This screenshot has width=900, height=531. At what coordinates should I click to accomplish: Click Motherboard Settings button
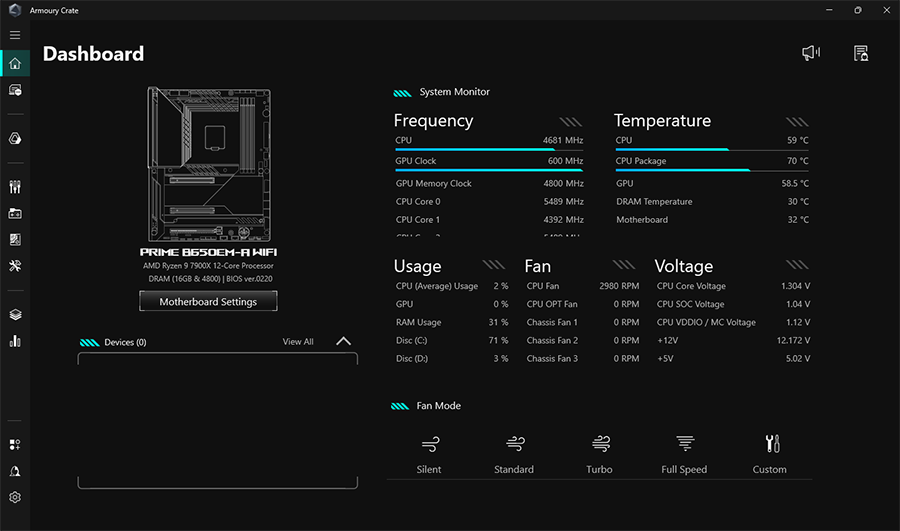208,301
